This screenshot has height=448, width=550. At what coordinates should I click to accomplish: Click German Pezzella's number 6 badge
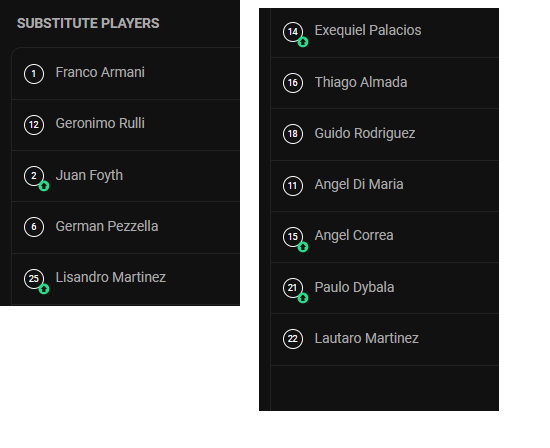click(x=34, y=227)
